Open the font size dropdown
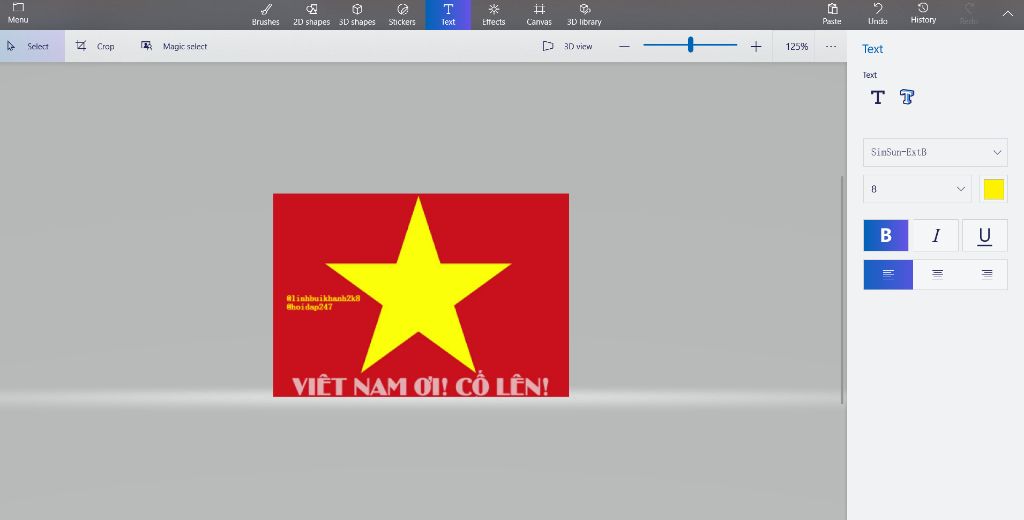 coord(917,189)
